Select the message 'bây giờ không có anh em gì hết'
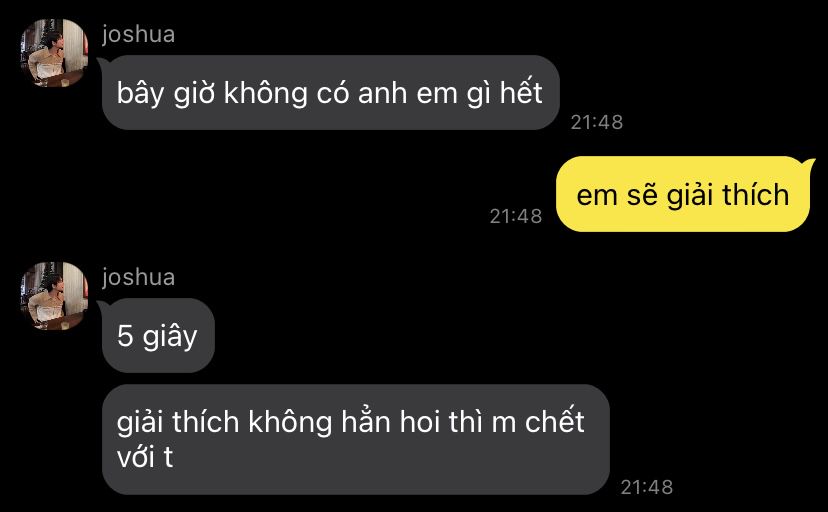The width and height of the screenshot is (828, 512). point(331,92)
